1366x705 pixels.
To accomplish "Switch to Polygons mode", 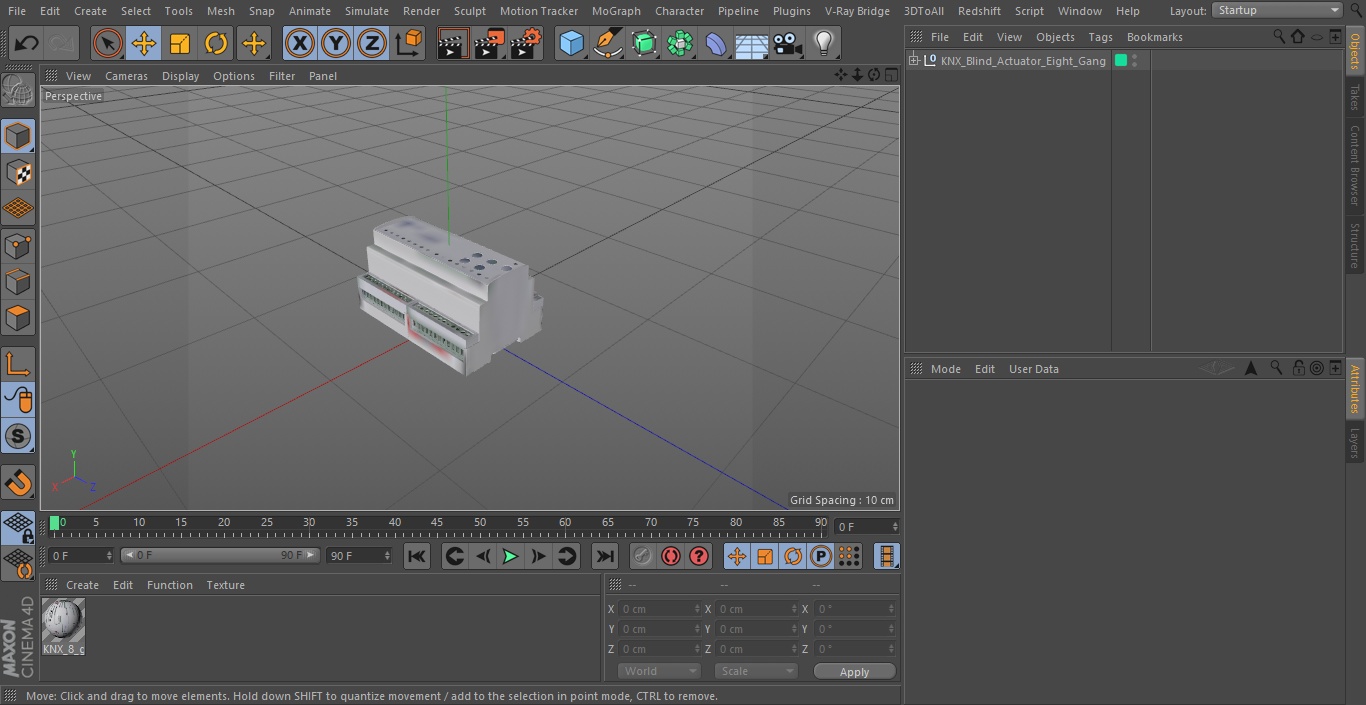I will click(18, 318).
